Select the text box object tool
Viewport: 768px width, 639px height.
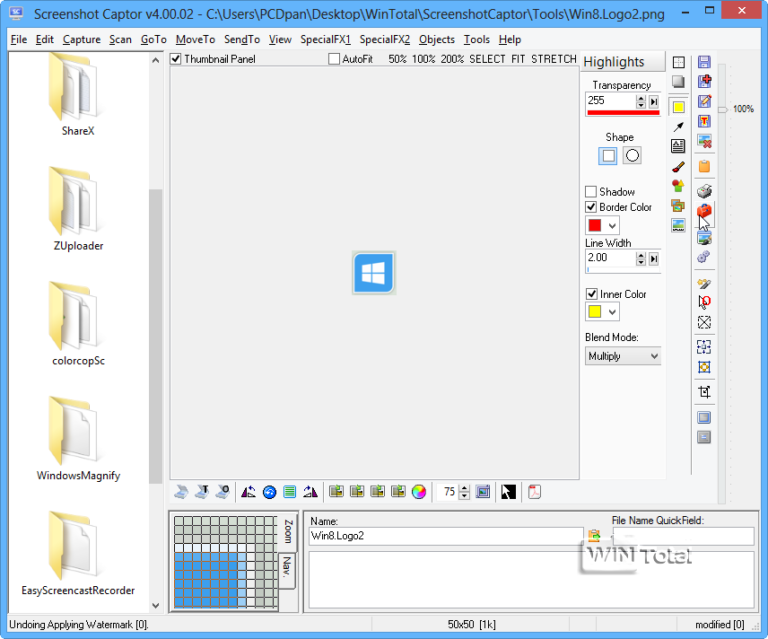click(678, 146)
